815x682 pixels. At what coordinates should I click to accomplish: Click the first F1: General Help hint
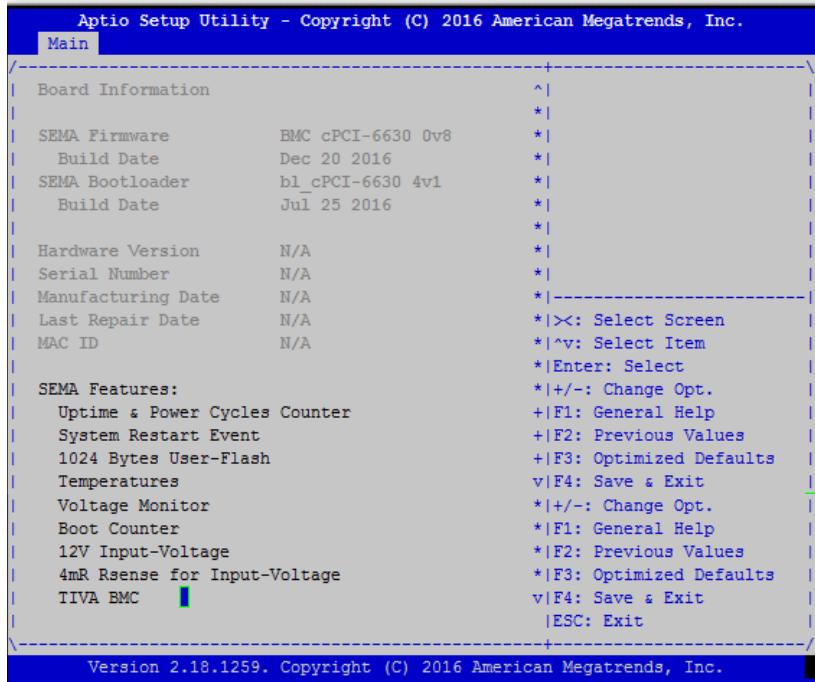(x=634, y=413)
